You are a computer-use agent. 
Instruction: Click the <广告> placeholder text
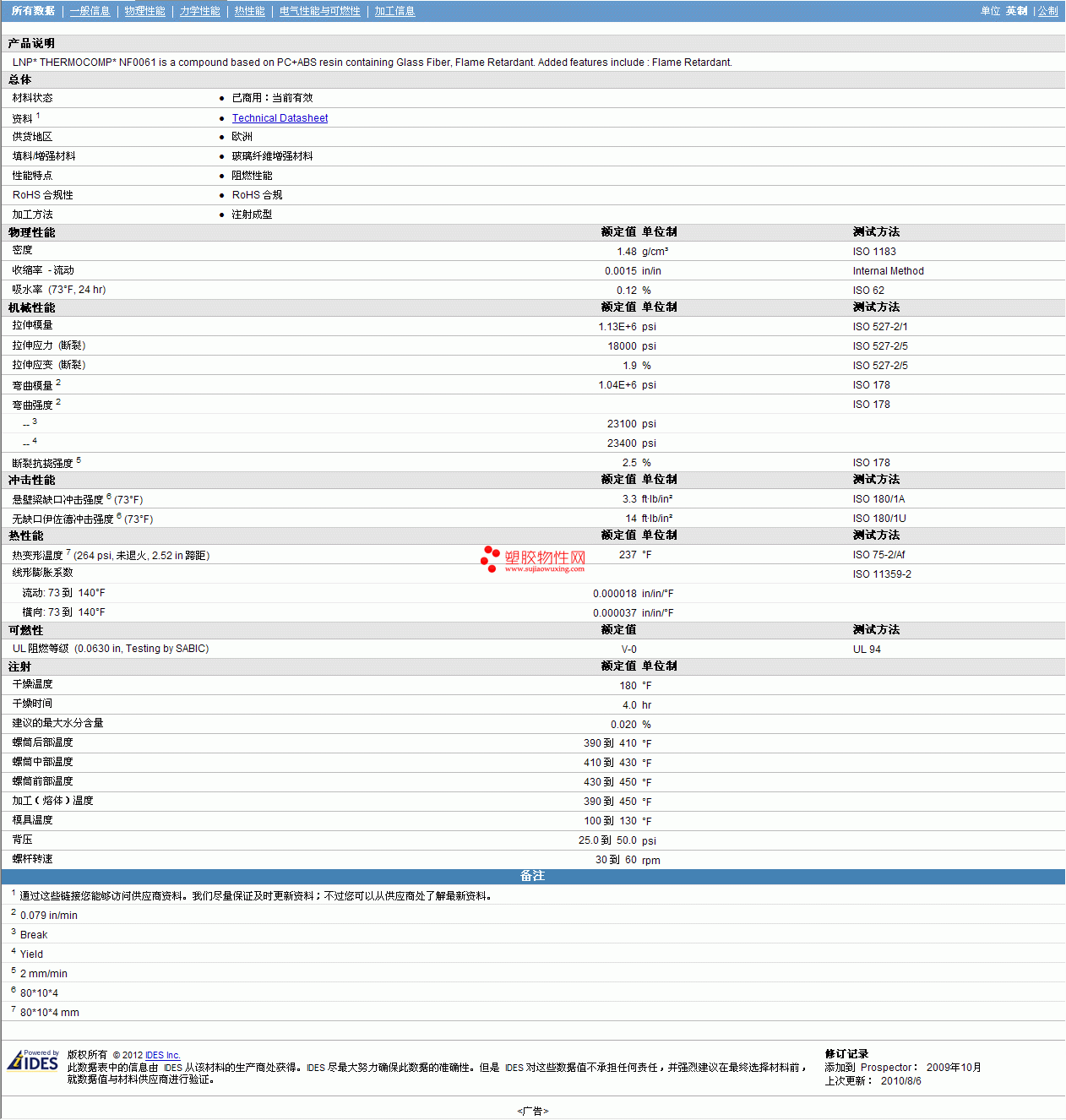pyautogui.click(x=533, y=1112)
